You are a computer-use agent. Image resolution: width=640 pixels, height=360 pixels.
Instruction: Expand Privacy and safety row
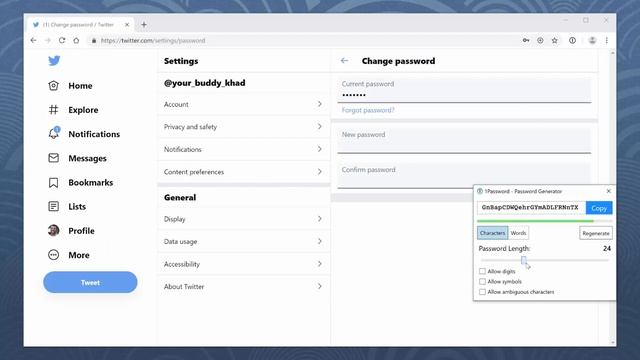coord(244,127)
